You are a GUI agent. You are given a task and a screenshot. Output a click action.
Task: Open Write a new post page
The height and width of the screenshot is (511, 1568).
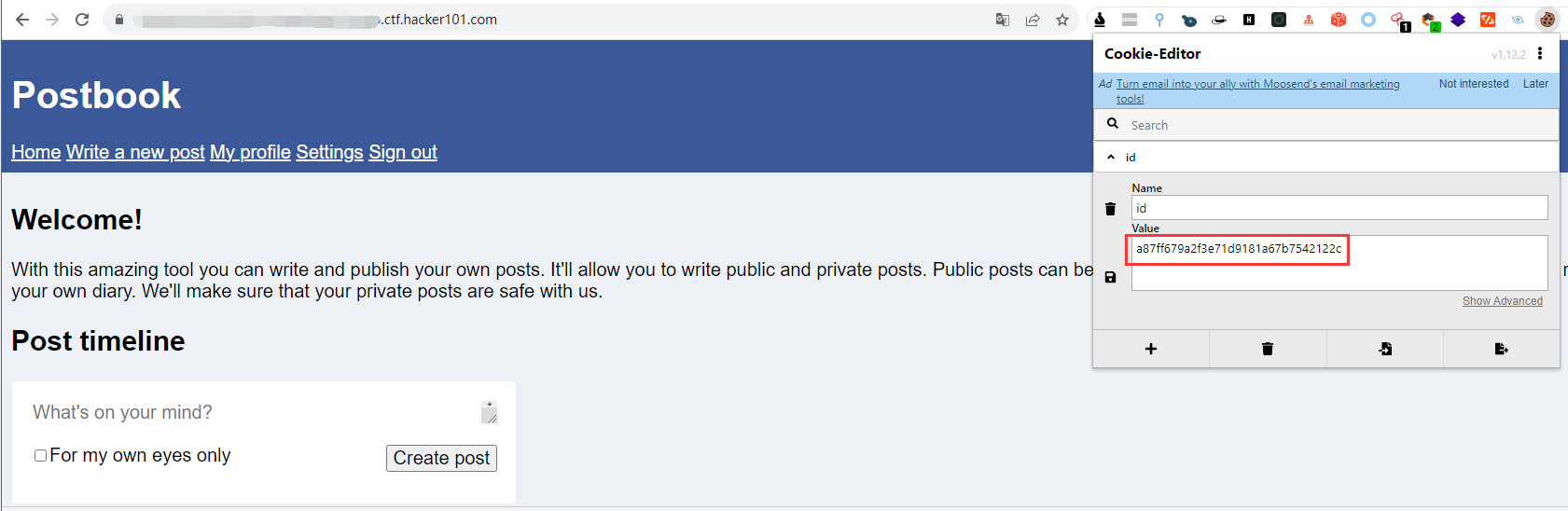135,152
